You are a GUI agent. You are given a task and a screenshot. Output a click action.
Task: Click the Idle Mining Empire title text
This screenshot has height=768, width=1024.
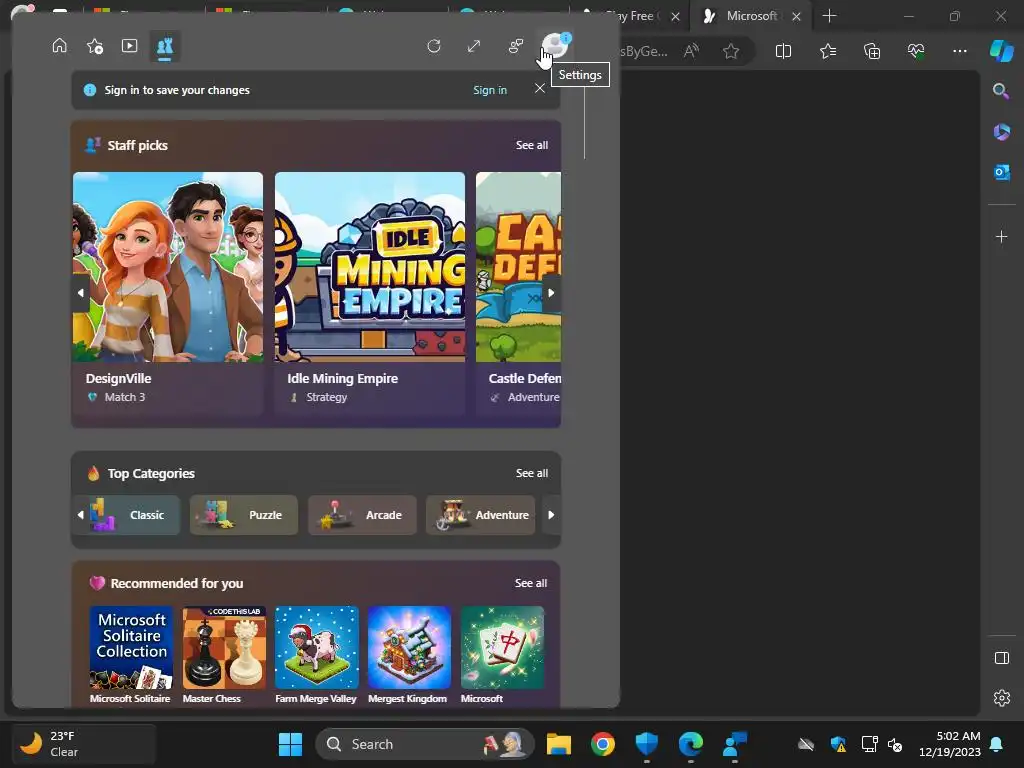click(342, 378)
